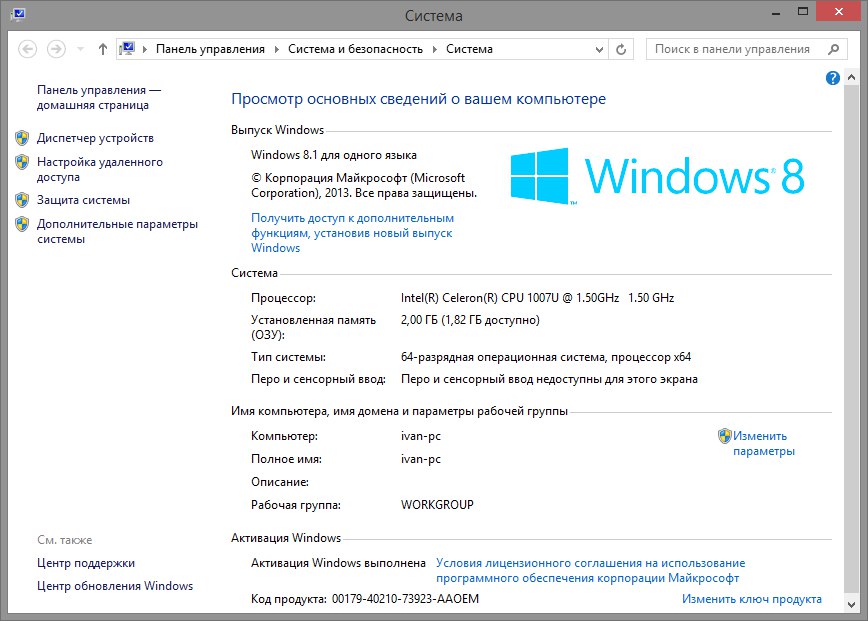The height and width of the screenshot is (621, 868).
Task: Click shield icon beside Настройка удаленного доступа
Action: coord(22,162)
